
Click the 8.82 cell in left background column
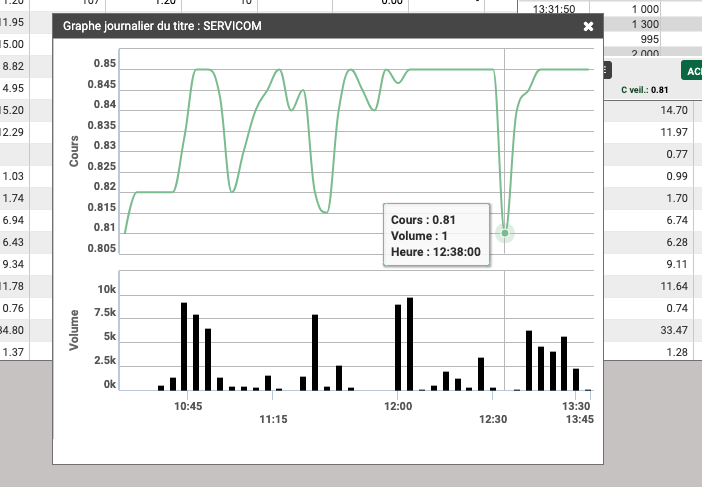pos(13,66)
